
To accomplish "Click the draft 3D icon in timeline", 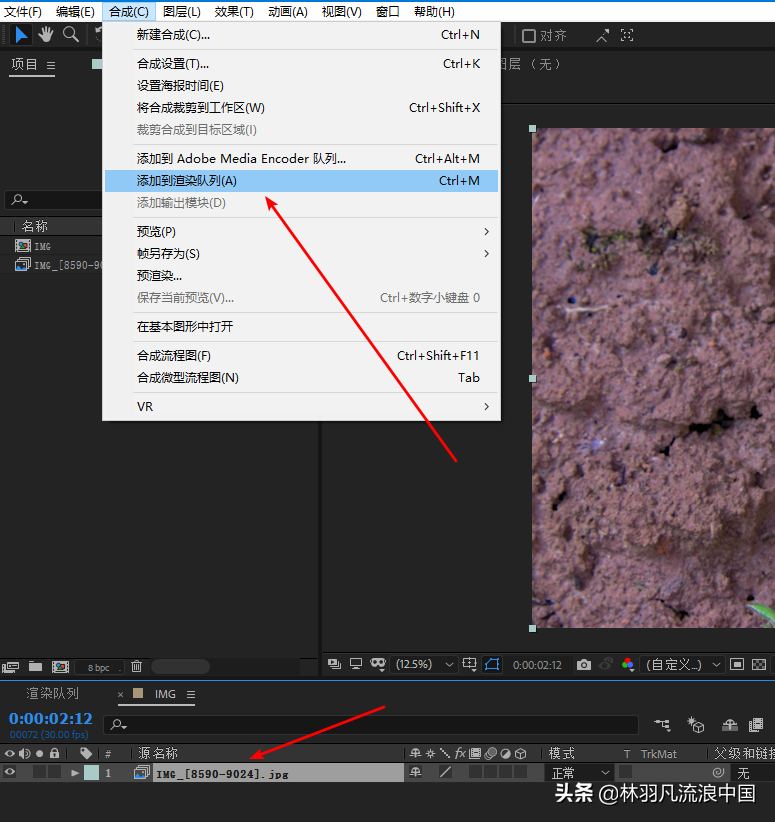I will pyautogui.click(x=696, y=725).
